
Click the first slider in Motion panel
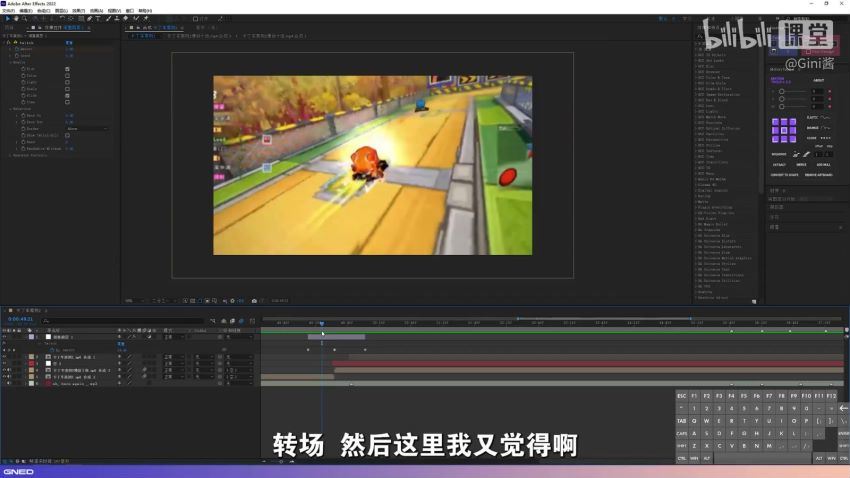(x=794, y=91)
